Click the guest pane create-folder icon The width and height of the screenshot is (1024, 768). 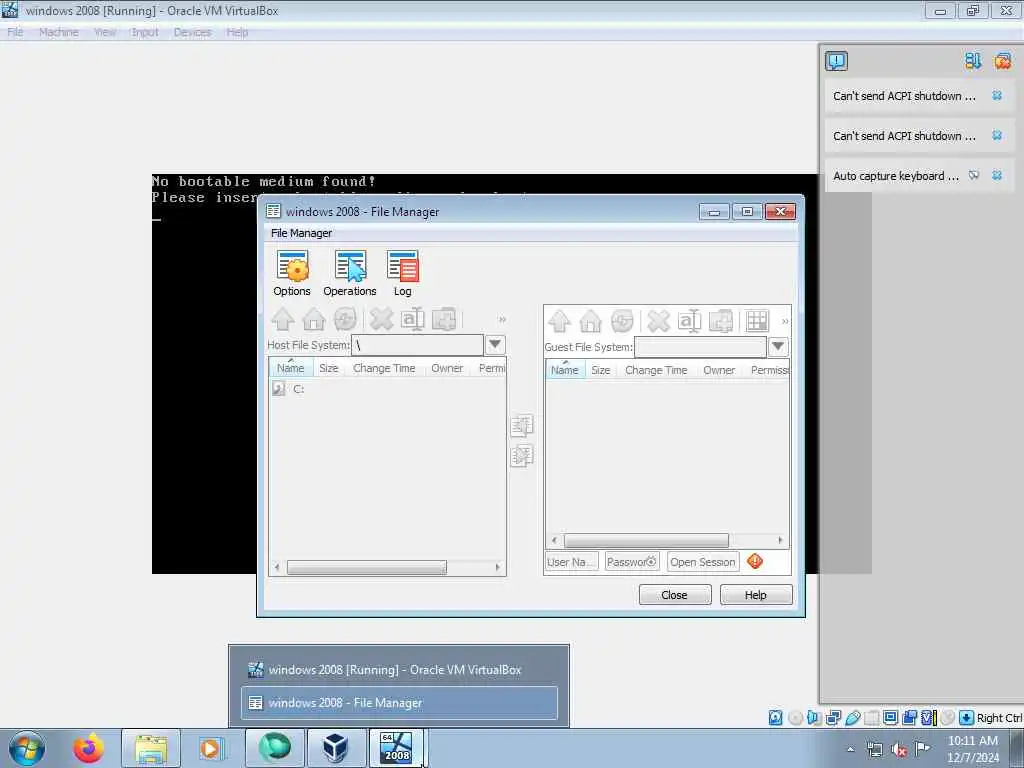(x=720, y=321)
